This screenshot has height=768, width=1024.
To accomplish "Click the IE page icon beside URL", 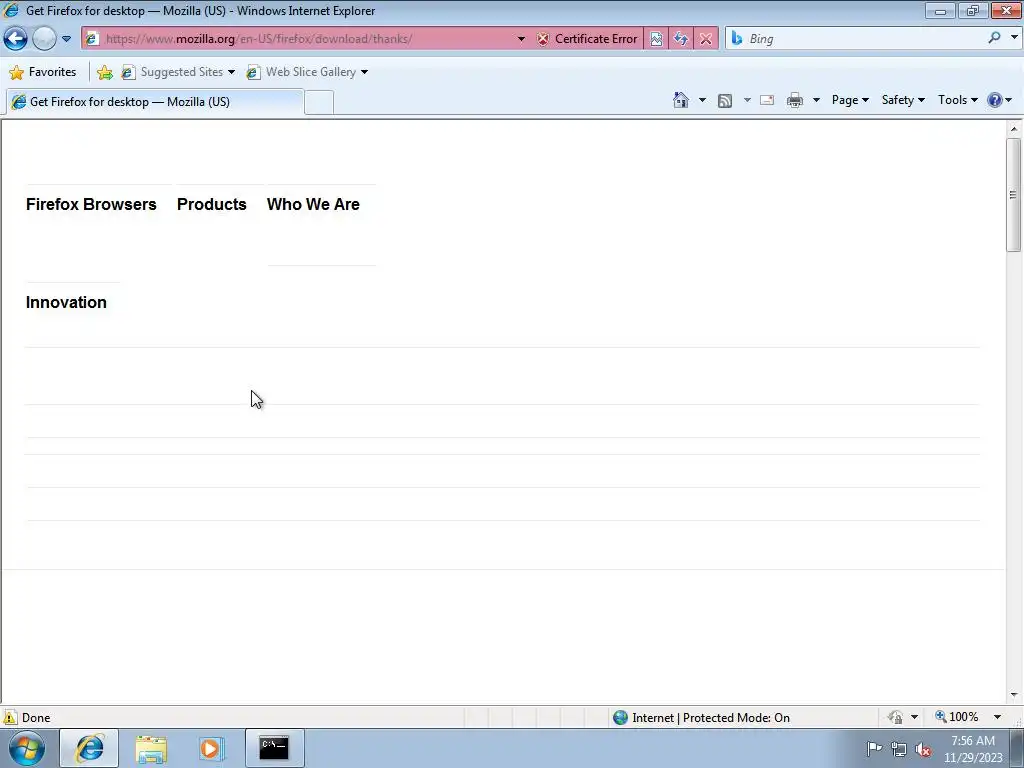I will pyautogui.click(x=92, y=39).
